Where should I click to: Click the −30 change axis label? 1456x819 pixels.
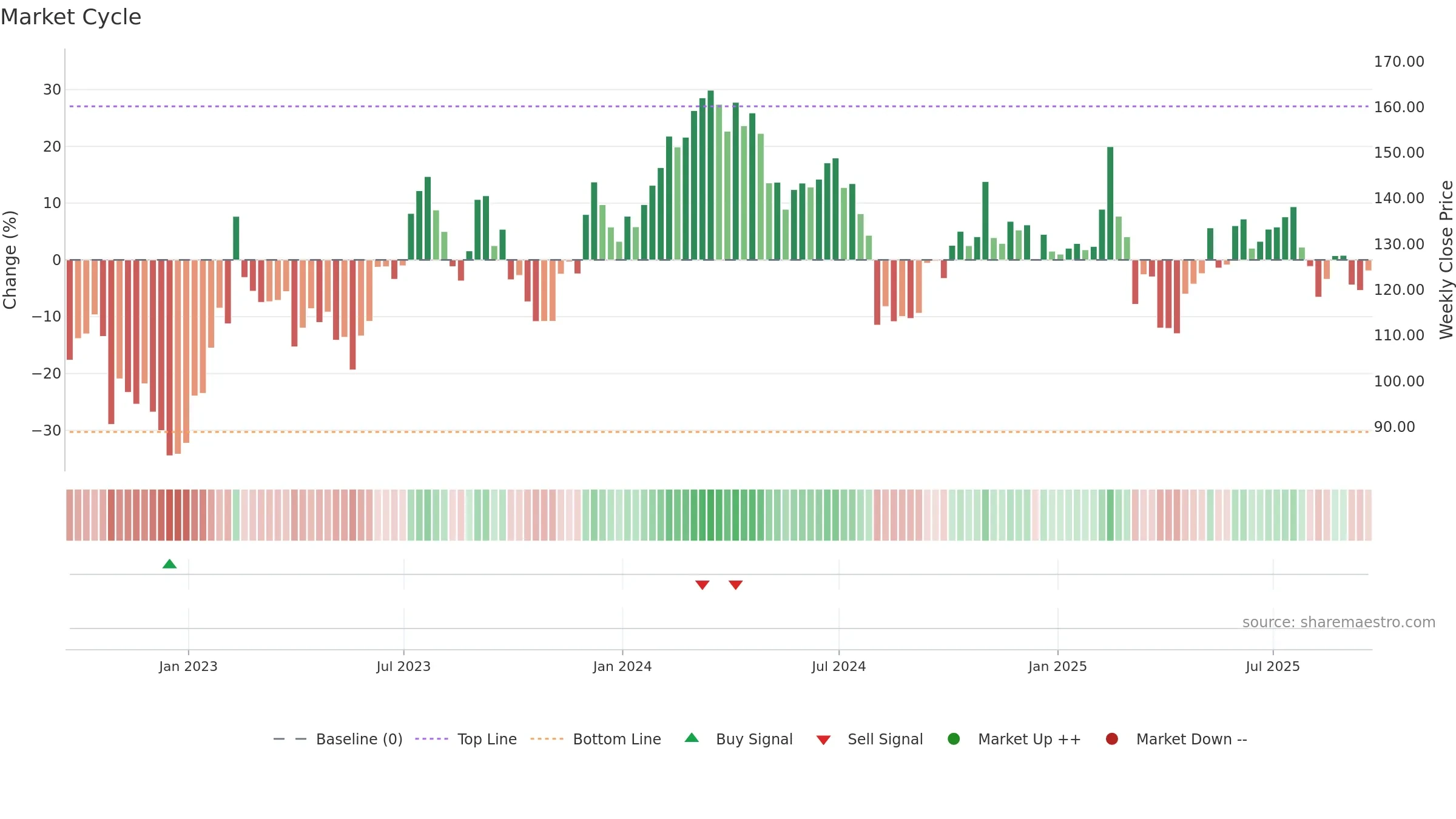tap(47, 431)
